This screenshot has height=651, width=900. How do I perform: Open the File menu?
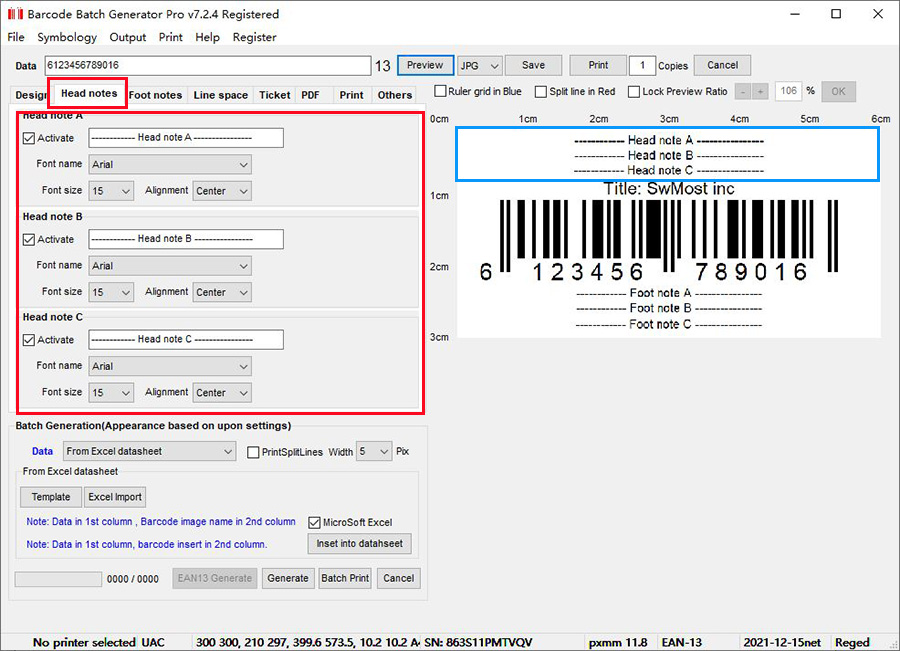point(16,37)
